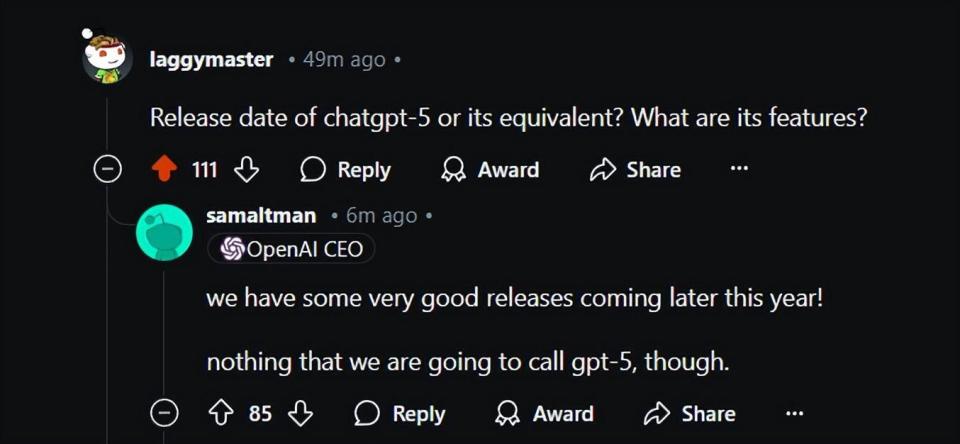960x444 pixels.
Task: Downvote samaltman's reply
Action: click(301, 413)
